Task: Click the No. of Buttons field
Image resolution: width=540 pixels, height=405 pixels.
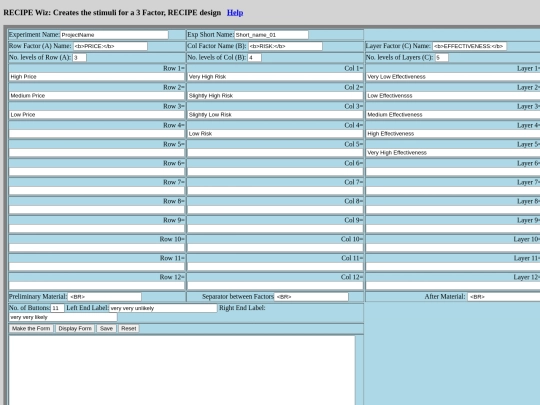Action: pos(58,308)
